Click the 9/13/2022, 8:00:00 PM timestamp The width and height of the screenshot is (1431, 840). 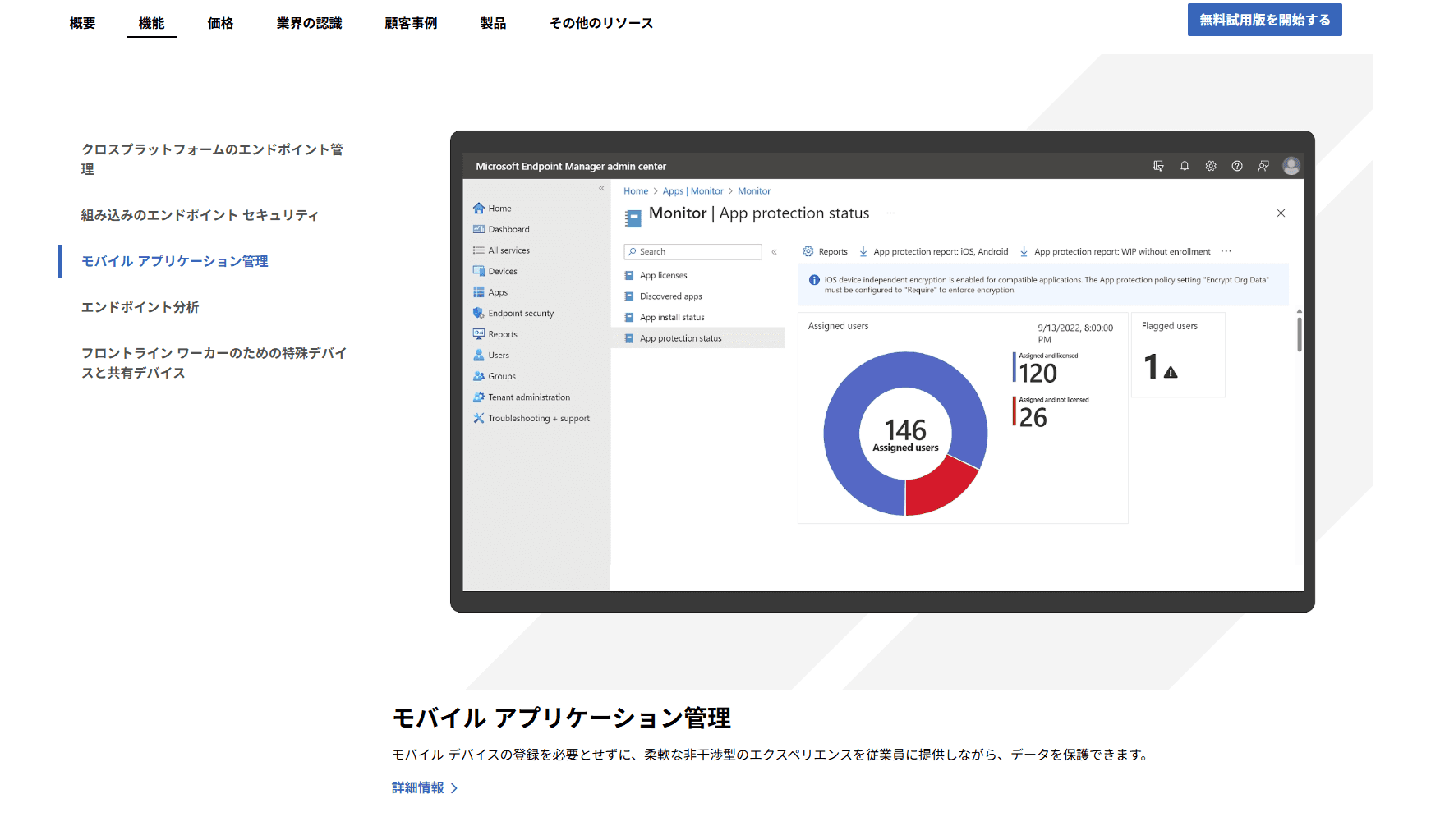(1075, 333)
